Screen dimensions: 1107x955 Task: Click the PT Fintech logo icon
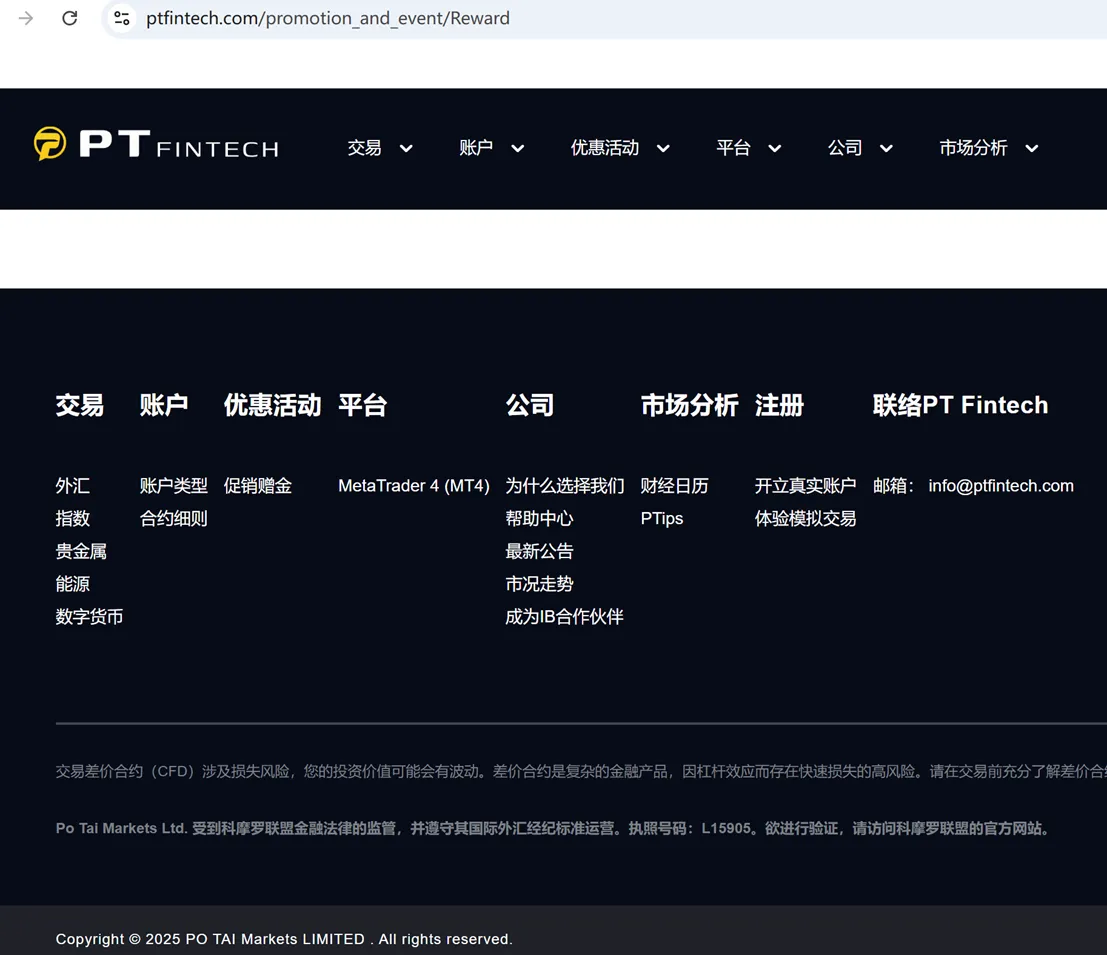tap(50, 143)
